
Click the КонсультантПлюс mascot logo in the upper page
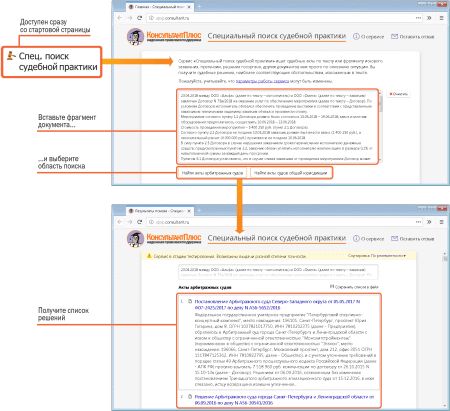coord(135,36)
